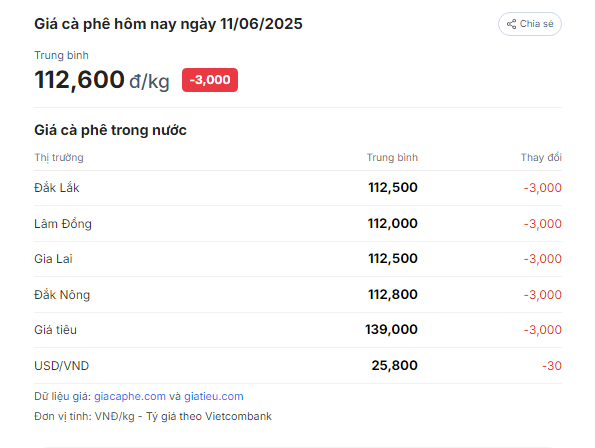
Task: Click the 25,800 exchange rate value
Action: tap(395, 365)
